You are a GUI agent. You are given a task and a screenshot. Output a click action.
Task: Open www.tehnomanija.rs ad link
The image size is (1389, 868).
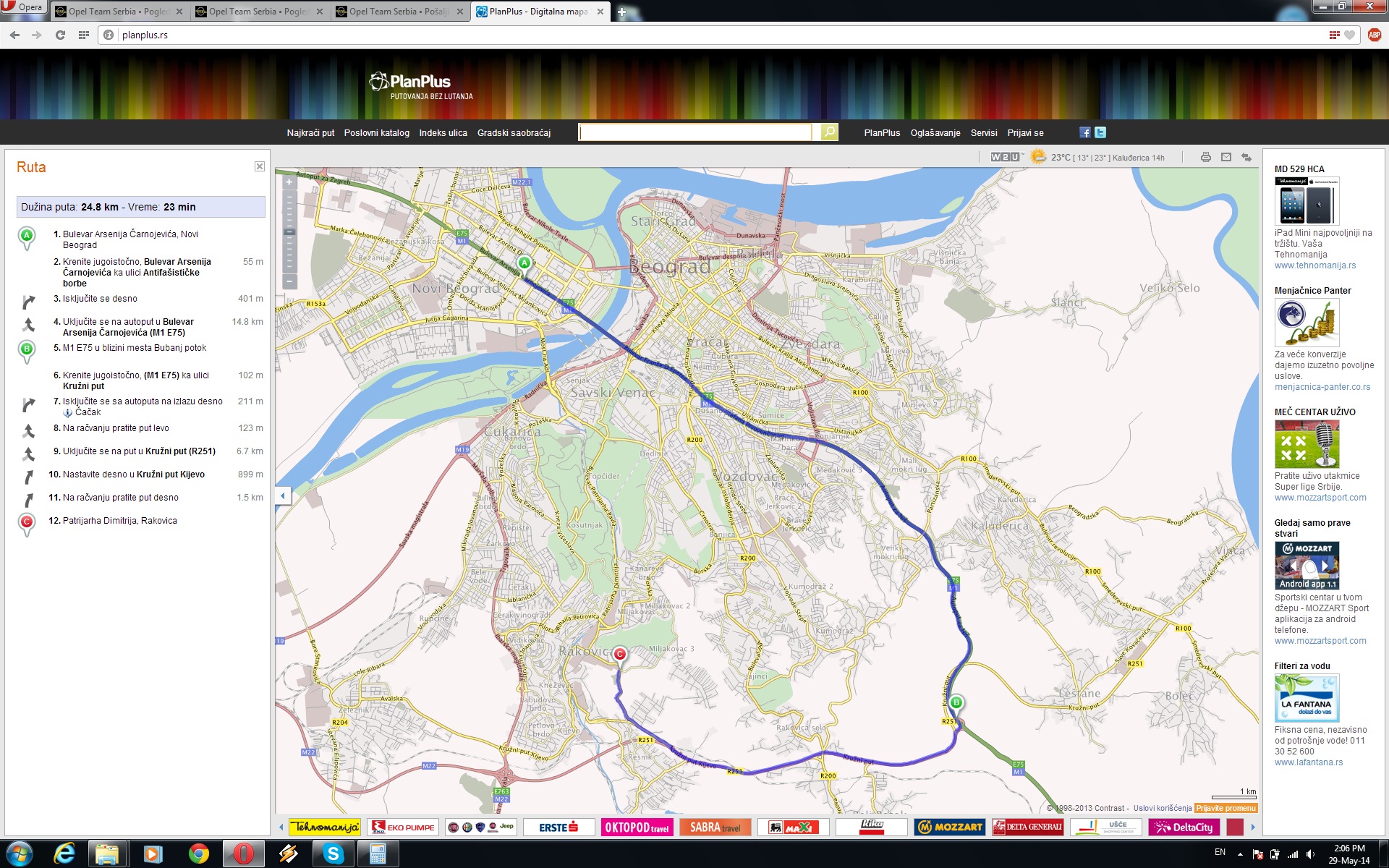pyautogui.click(x=1315, y=265)
